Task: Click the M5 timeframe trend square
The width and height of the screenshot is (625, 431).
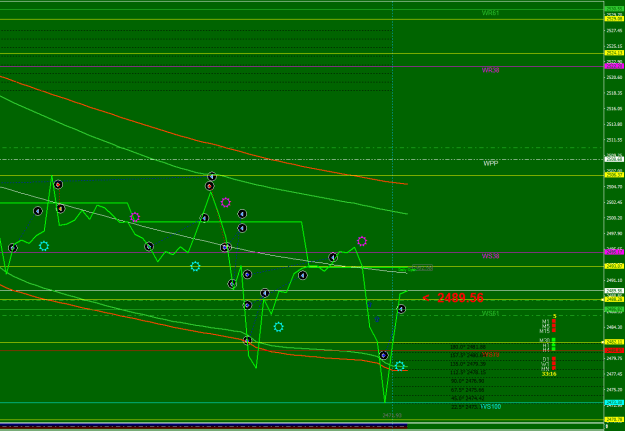Action: coord(554,326)
